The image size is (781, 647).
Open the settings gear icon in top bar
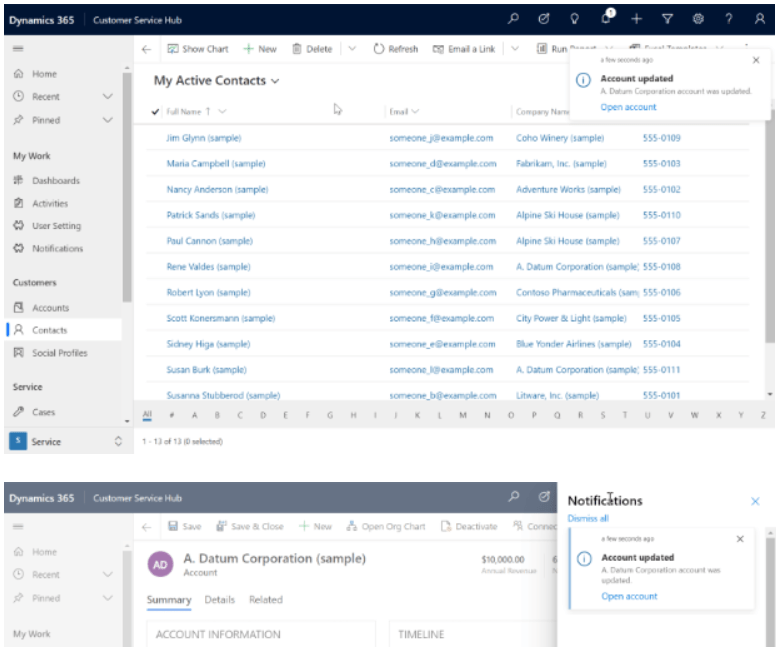(698, 19)
